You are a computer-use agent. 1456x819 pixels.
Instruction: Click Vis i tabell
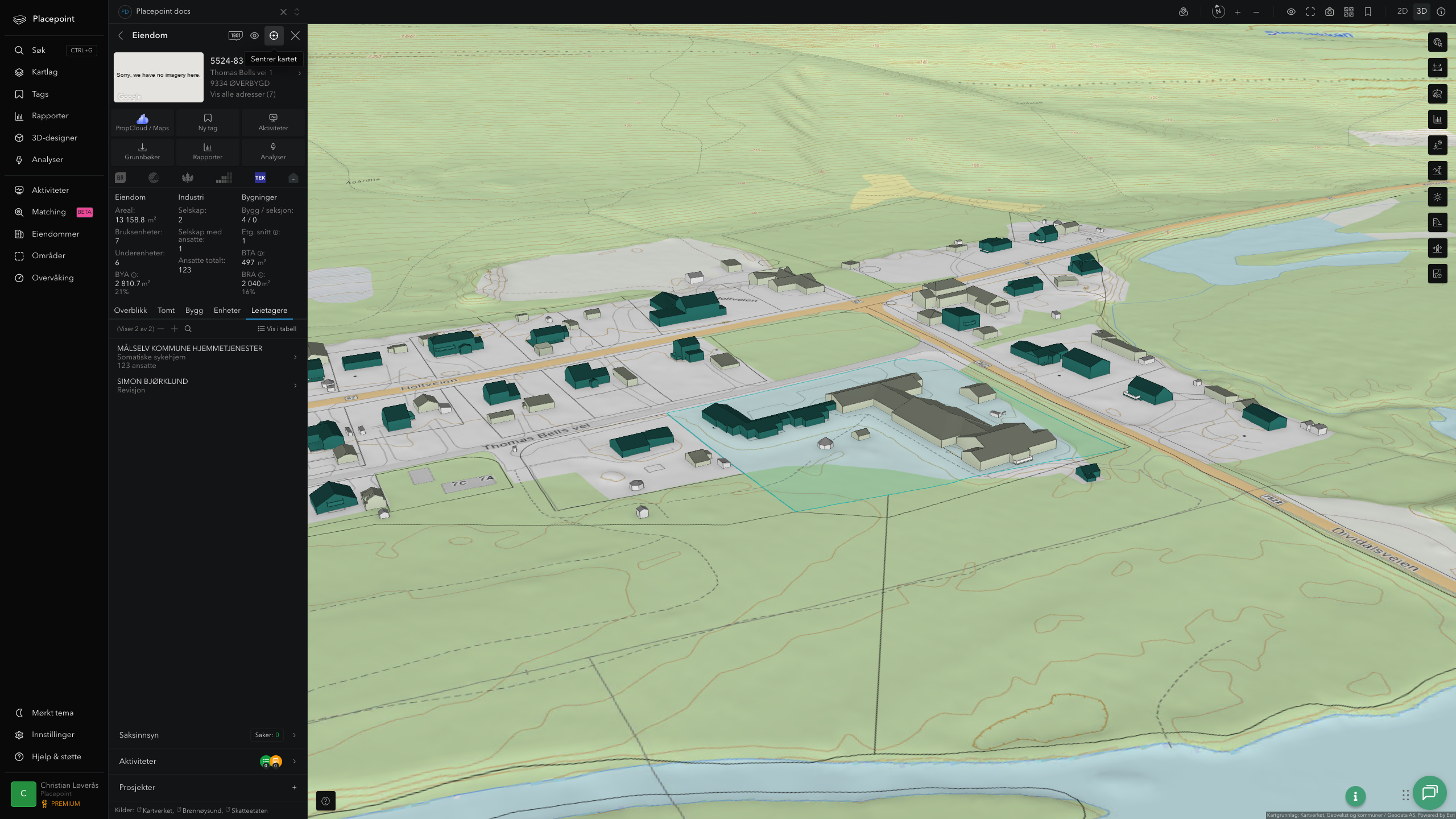tap(277, 329)
